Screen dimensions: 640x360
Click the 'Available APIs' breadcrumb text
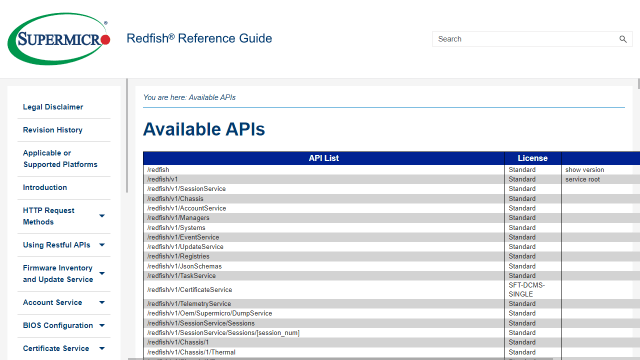click(212, 97)
